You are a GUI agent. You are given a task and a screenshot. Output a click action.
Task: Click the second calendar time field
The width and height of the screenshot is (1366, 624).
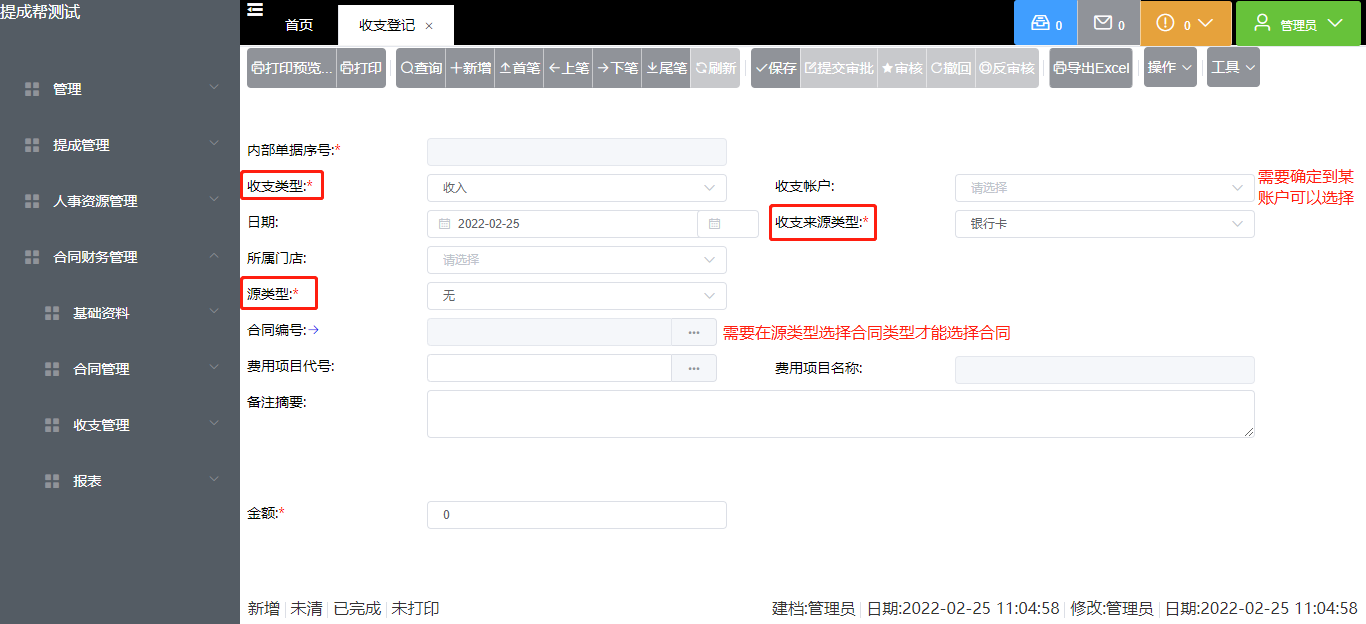coord(728,224)
